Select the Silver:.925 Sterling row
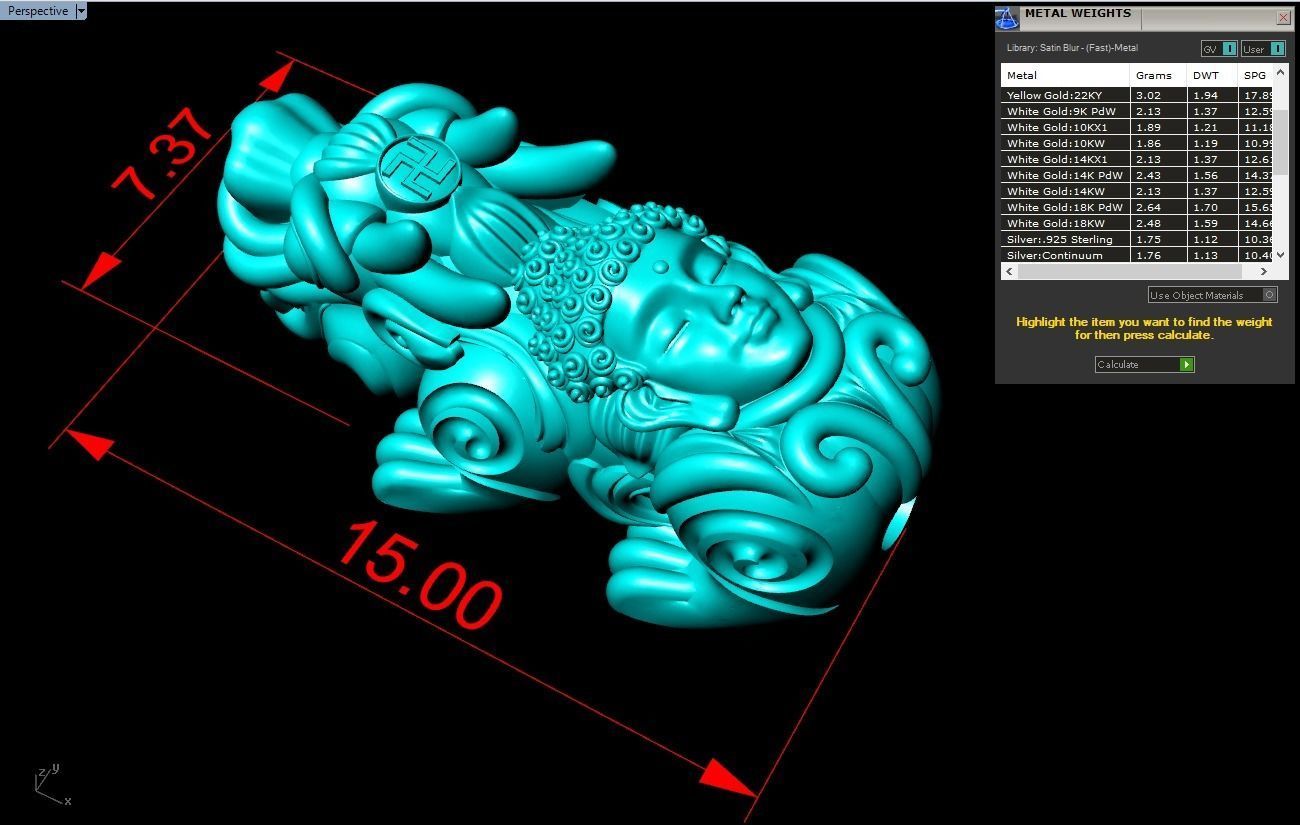The width and height of the screenshot is (1300, 825). (1137, 239)
